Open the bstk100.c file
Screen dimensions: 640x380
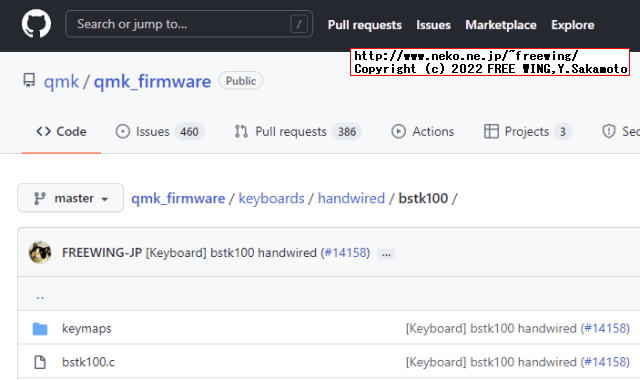point(89,362)
